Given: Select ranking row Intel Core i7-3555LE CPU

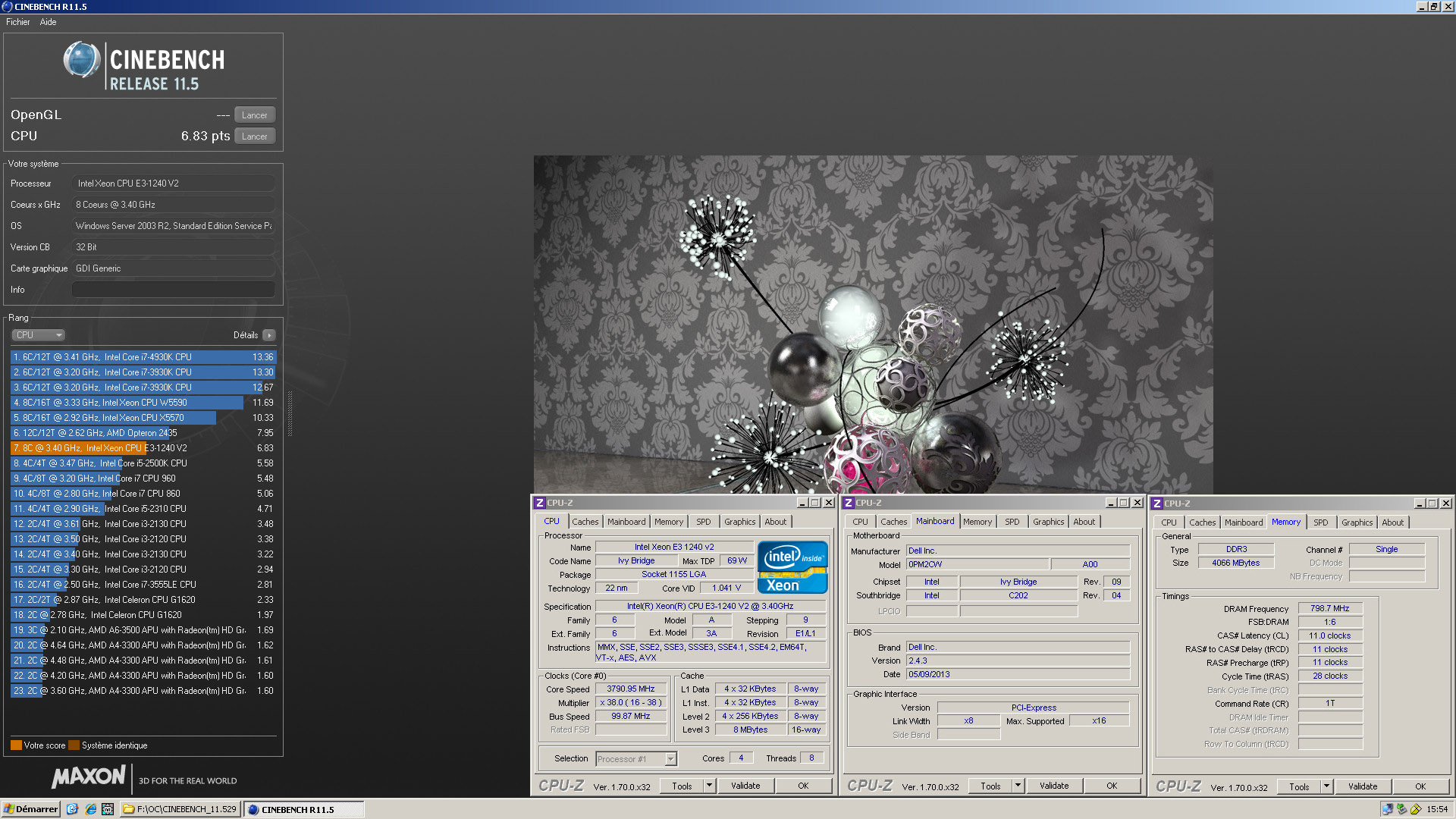Looking at the screenshot, I should [x=143, y=585].
